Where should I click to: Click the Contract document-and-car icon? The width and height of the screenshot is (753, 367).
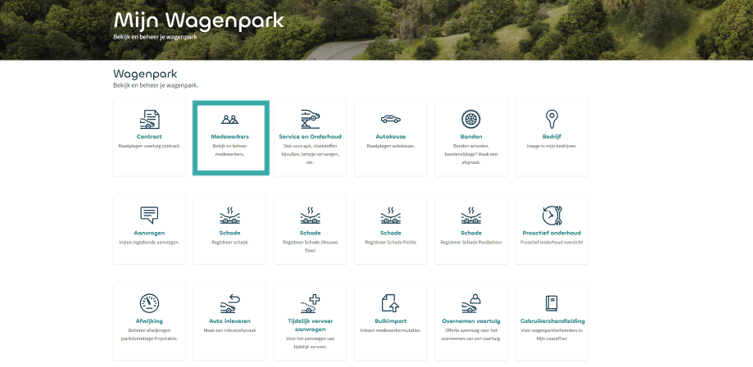click(x=149, y=120)
